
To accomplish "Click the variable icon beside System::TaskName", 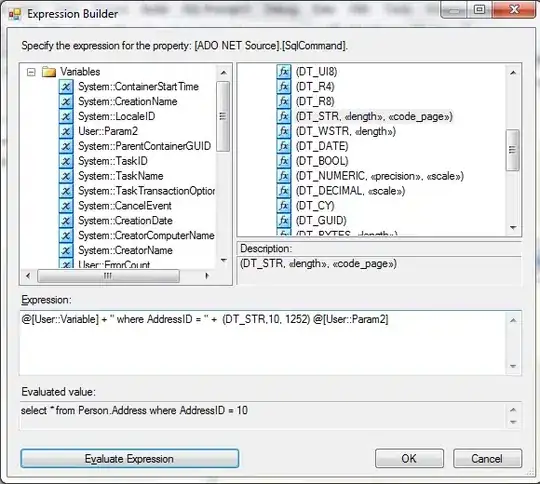I will point(66,176).
